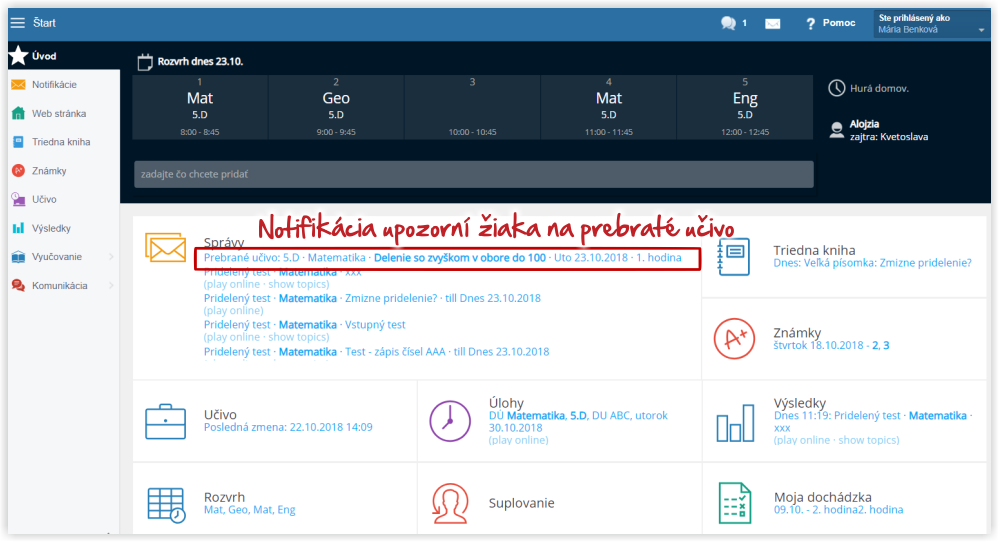Screen dimensions: 999x542
Task: Click the A+ Známky circle icon
Action: coord(734,339)
